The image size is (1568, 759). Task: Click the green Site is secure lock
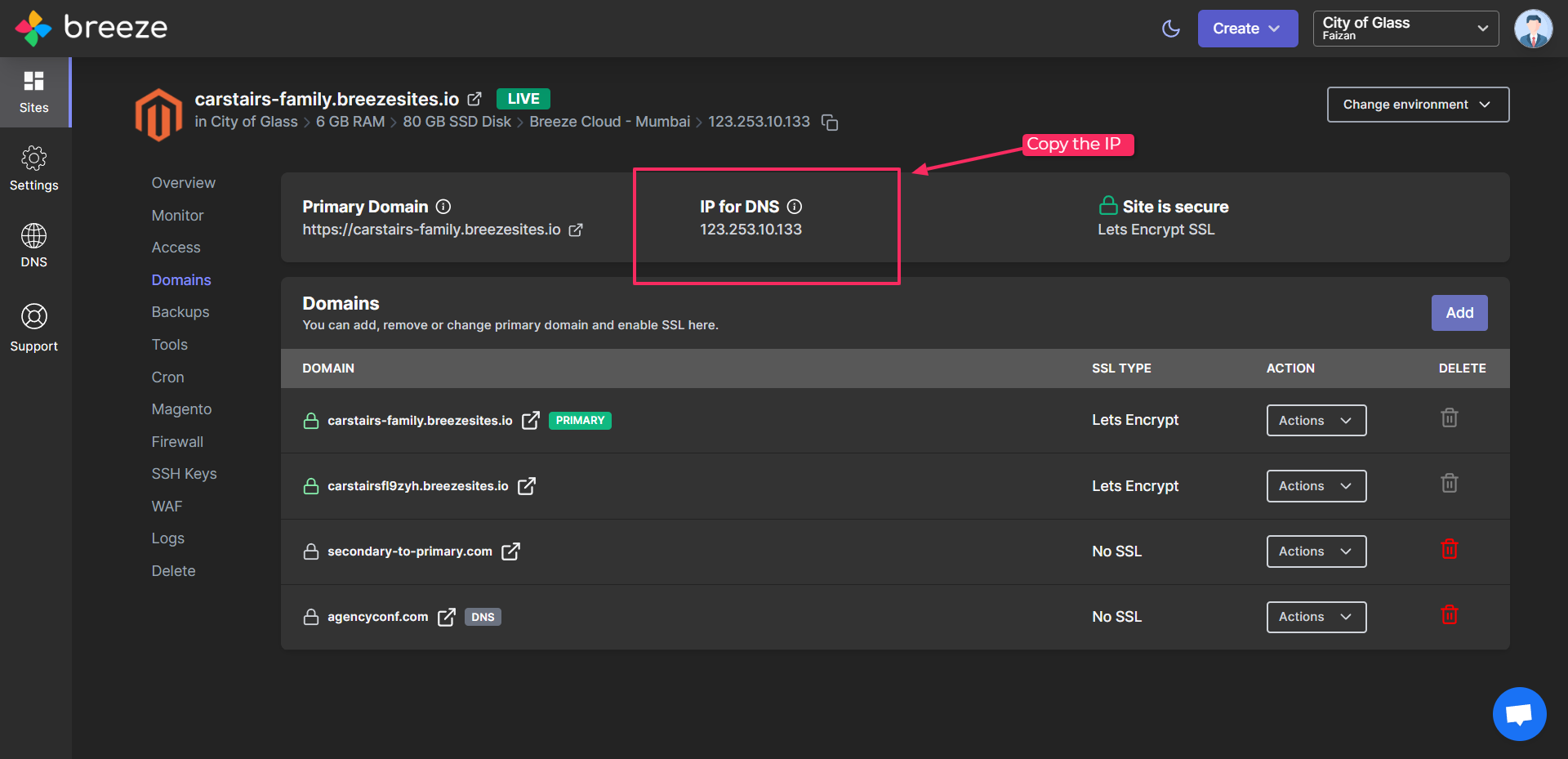(x=1108, y=205)
